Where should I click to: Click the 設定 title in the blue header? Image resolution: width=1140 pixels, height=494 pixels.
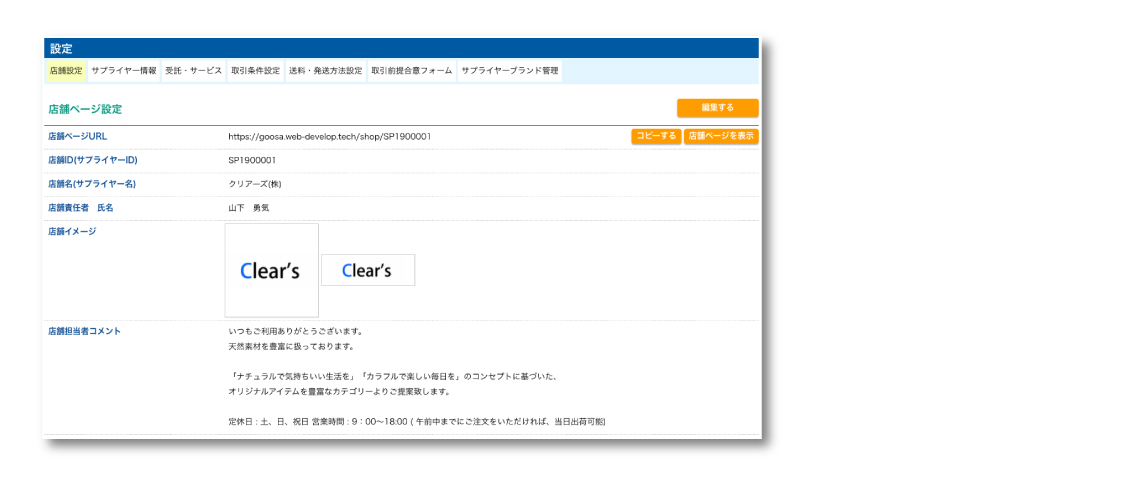click(61, 48)
